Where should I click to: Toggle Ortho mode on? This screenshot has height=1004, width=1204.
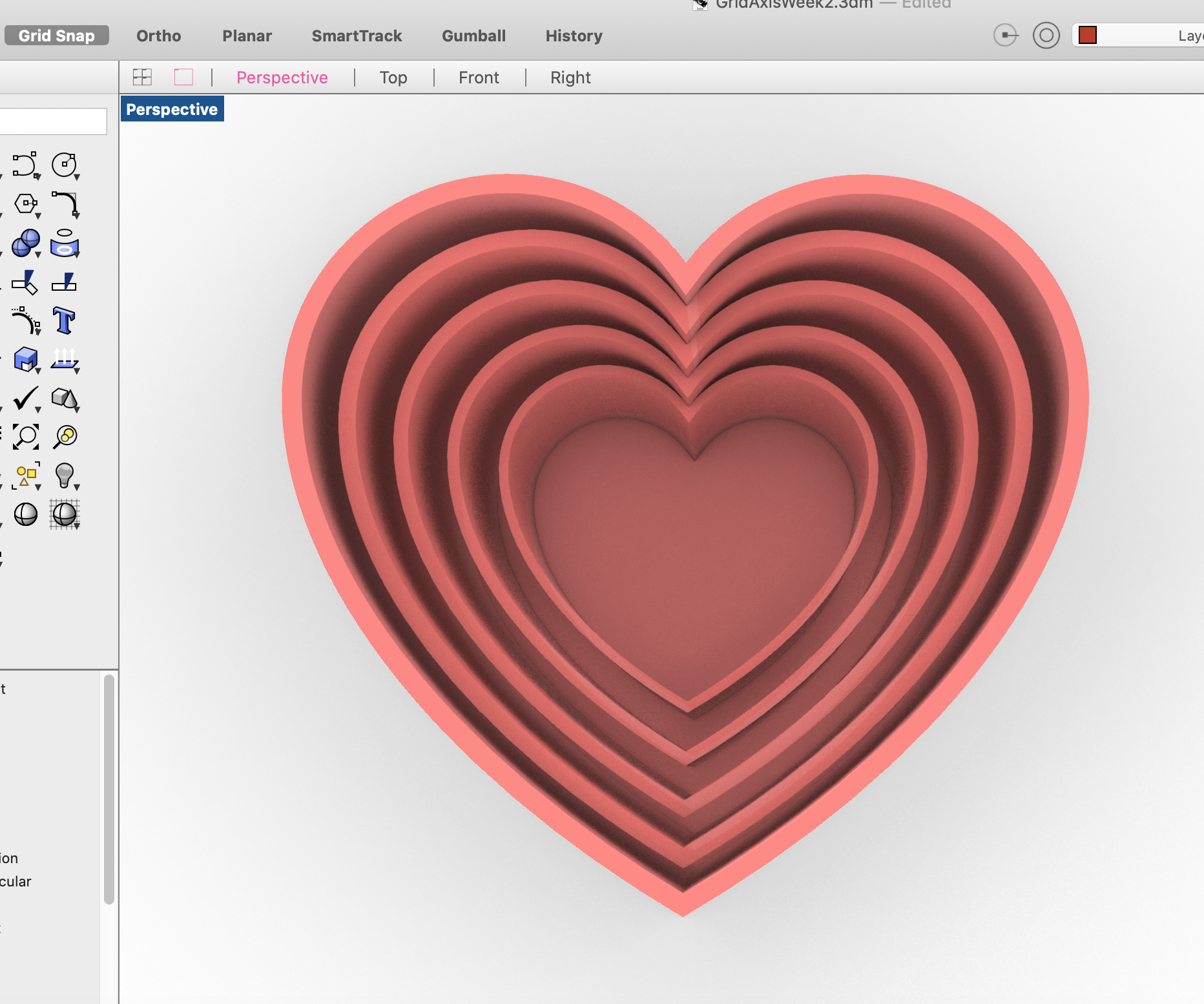pos(158,36)
